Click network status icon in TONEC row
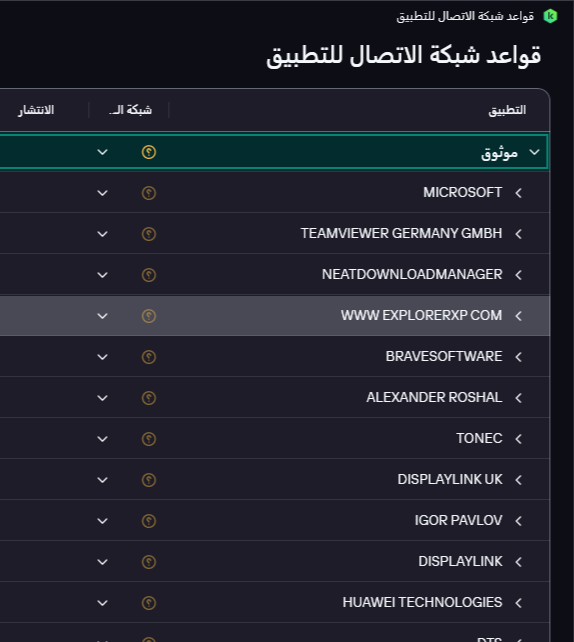574x642 pixels. tap(149, 439)
